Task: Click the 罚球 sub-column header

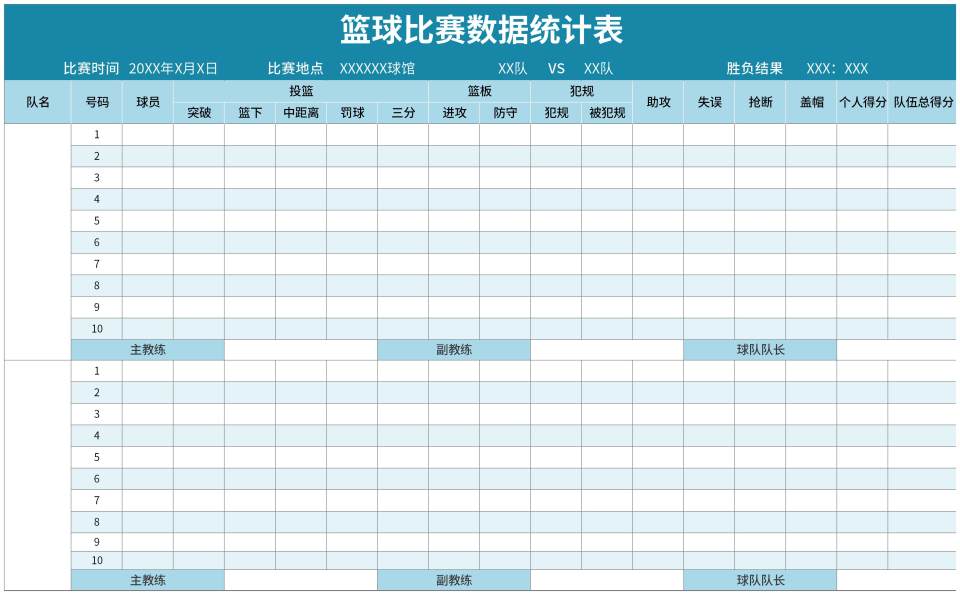Action: click(352, 113)
